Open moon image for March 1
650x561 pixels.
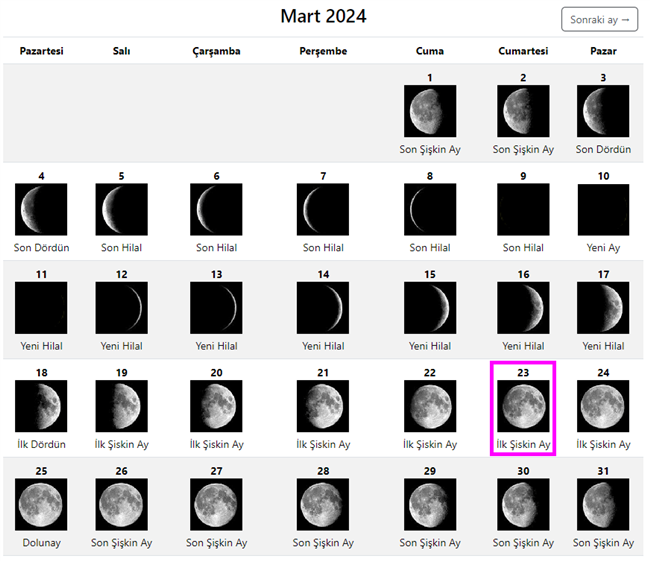point(430,111)
